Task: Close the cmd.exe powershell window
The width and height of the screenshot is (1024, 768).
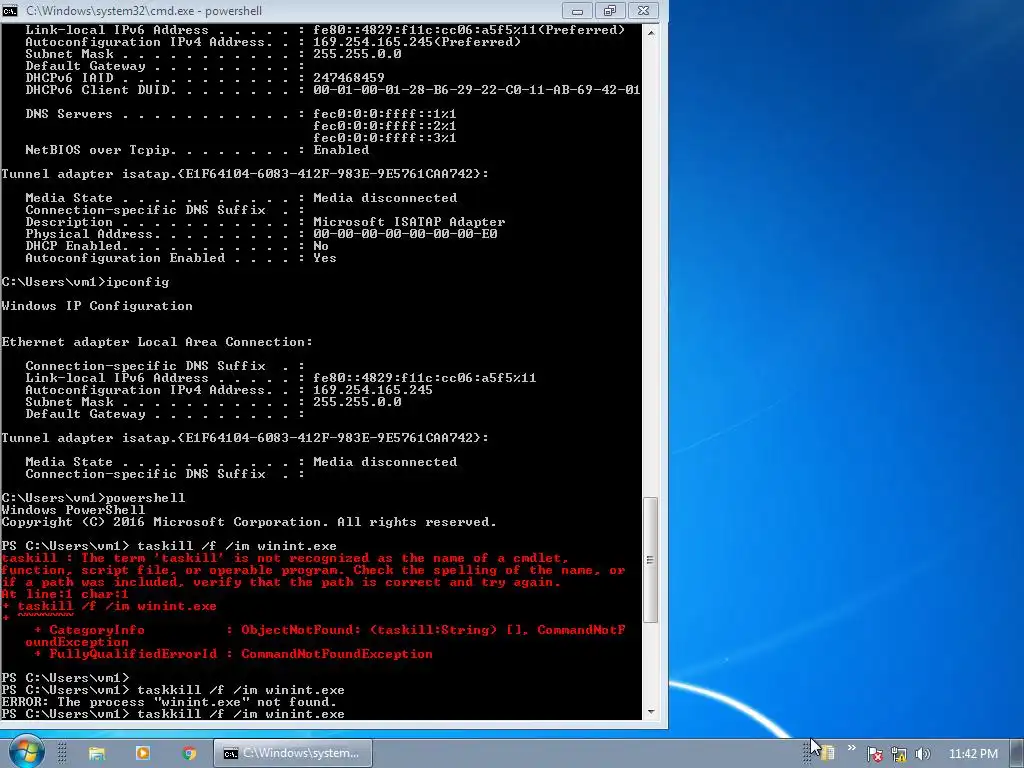Action: tap(643, 10)
